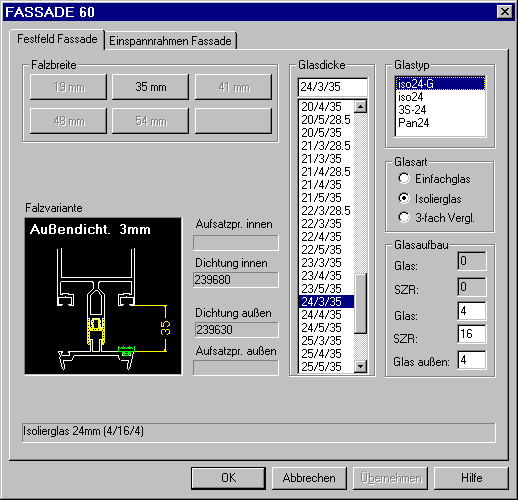Click first SZR field showing 0
518x500 pixels.
click(472, 287)
